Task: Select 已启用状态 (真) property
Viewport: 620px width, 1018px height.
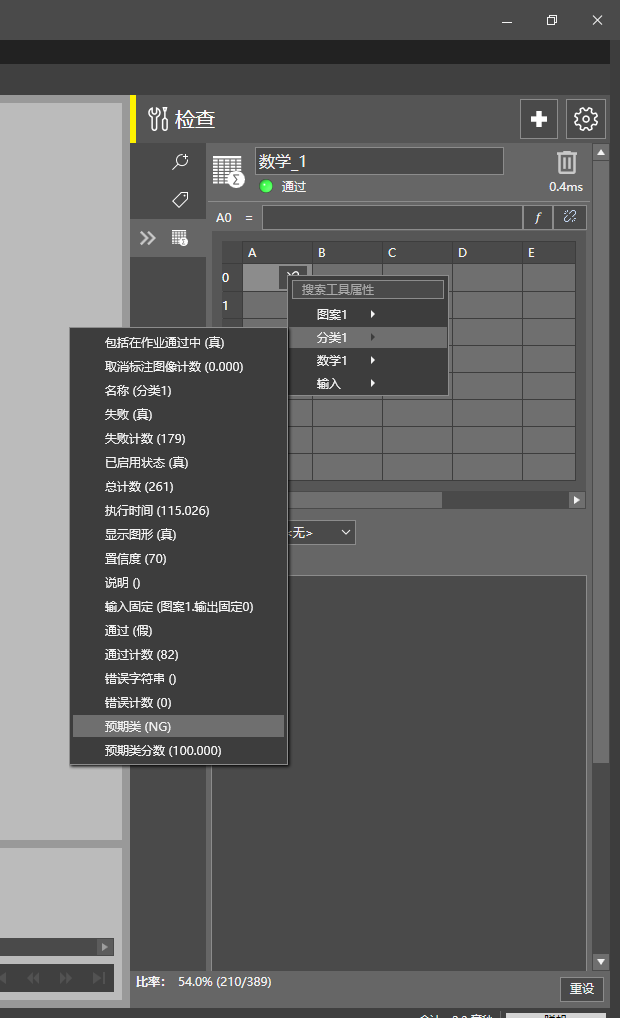Action: click(x=179, y=463)
